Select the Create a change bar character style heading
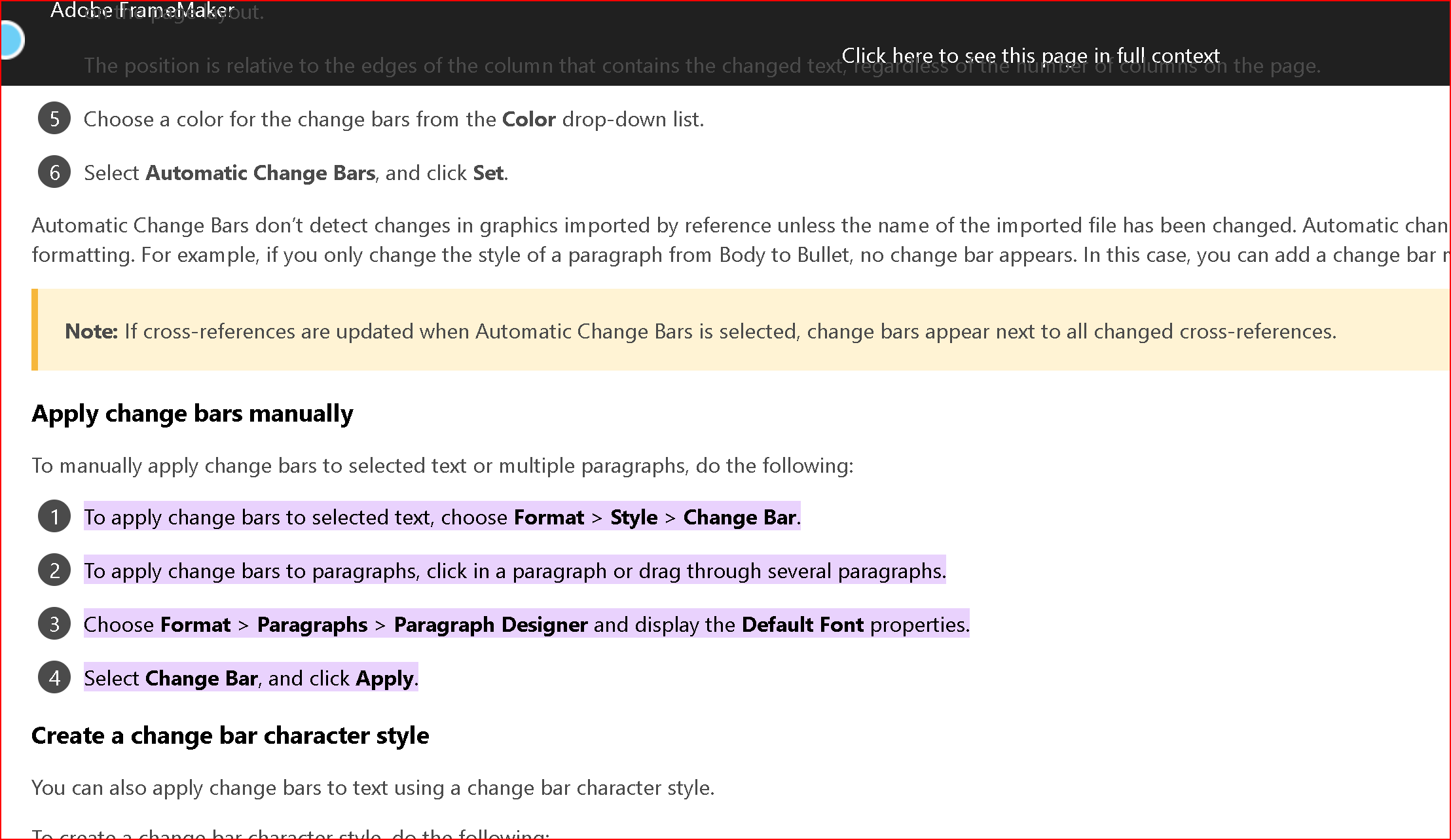 (x=230, y=735)
